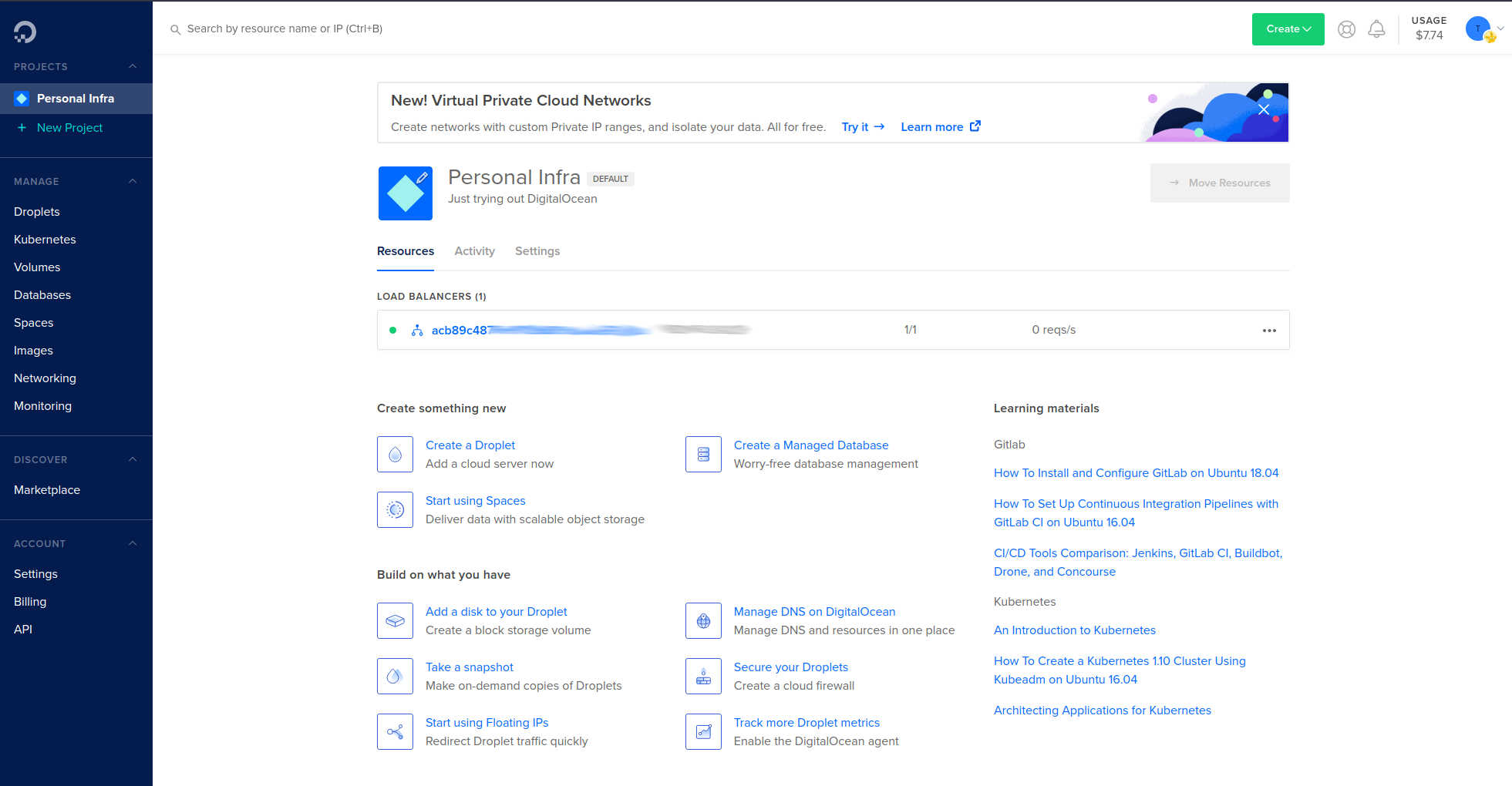
Task: Click the plus icon for New Project
Action: click(22, 128)
